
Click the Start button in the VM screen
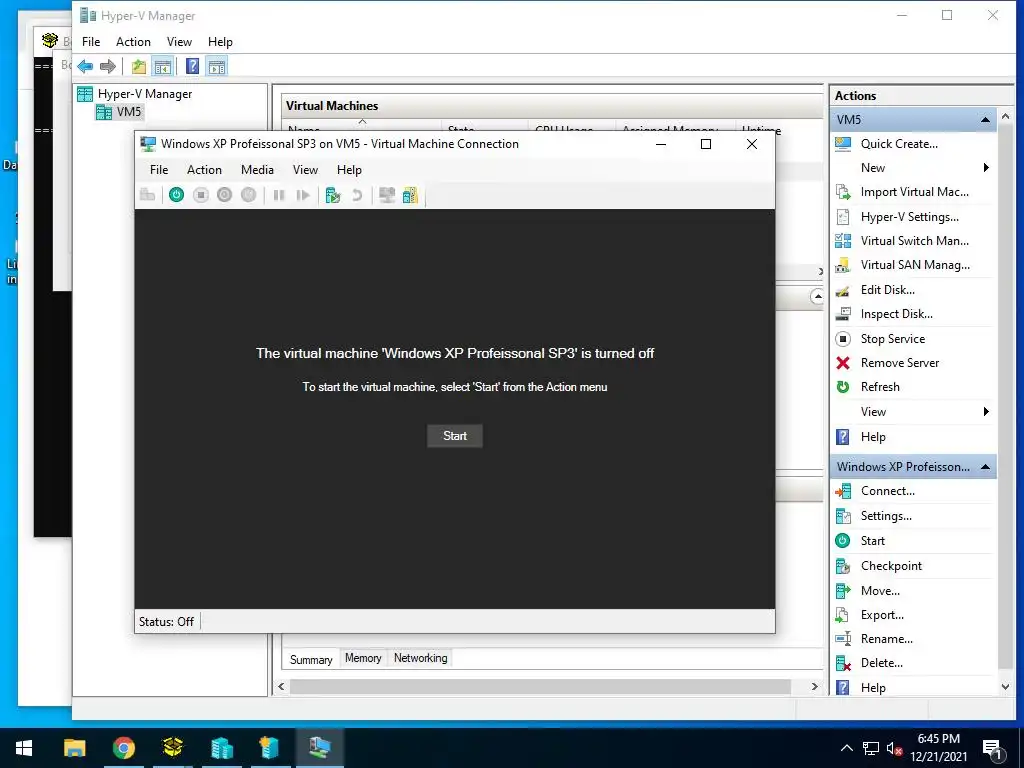455,436
